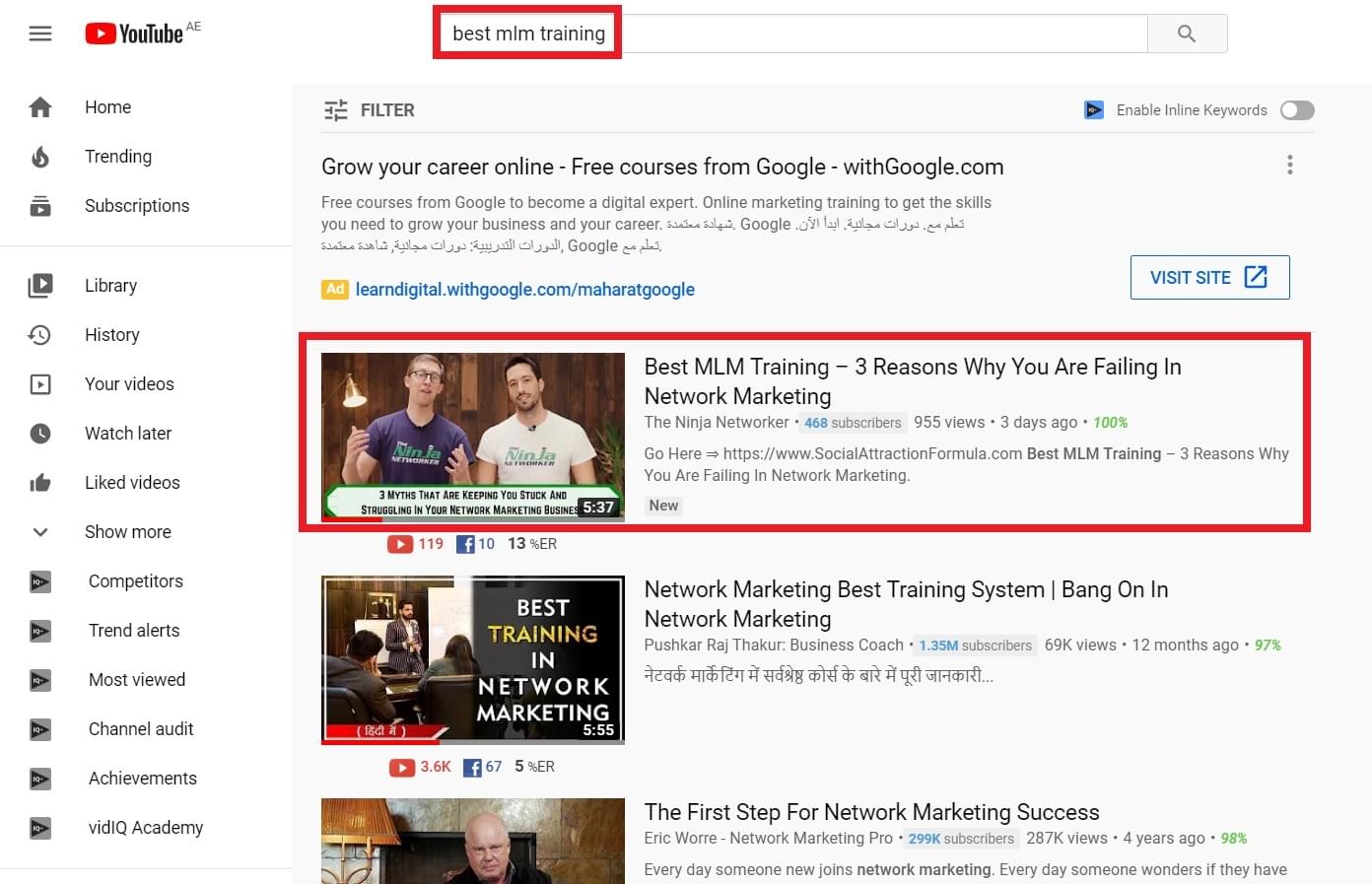Click the green '97%' rating text

coord(1268,646)
